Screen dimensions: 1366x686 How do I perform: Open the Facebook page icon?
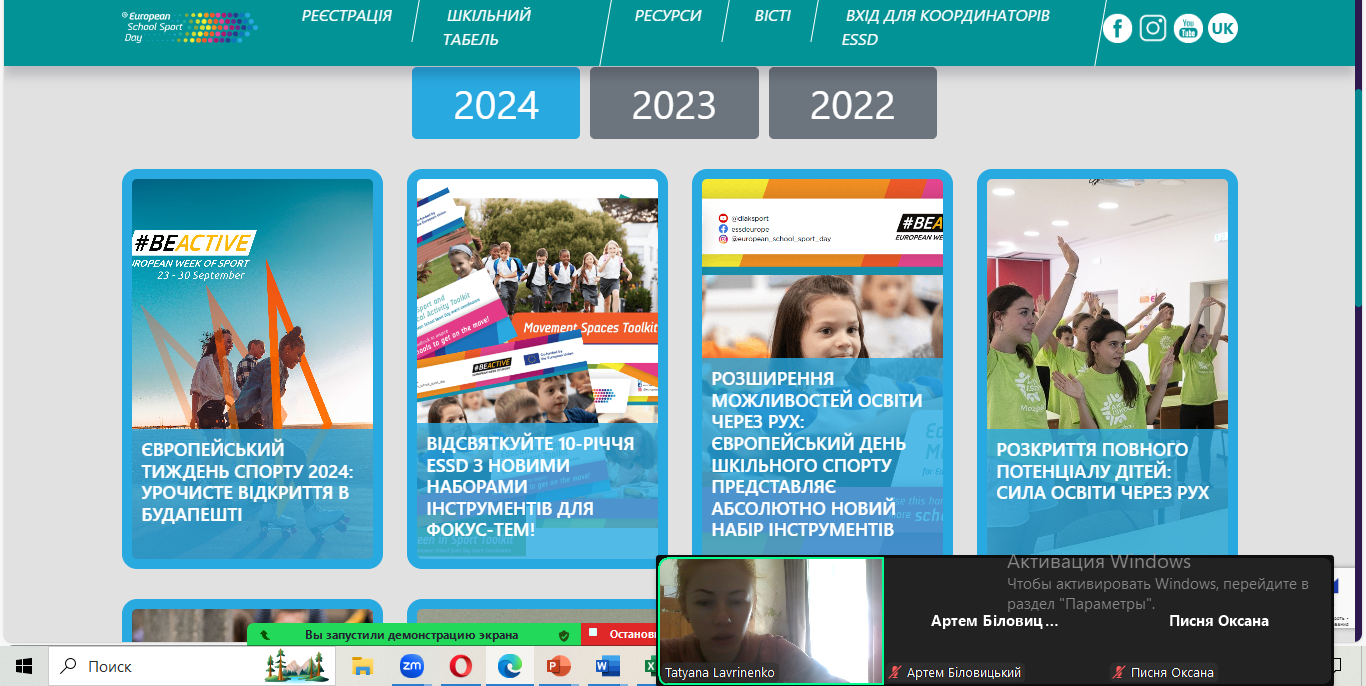coord(1117,28)
